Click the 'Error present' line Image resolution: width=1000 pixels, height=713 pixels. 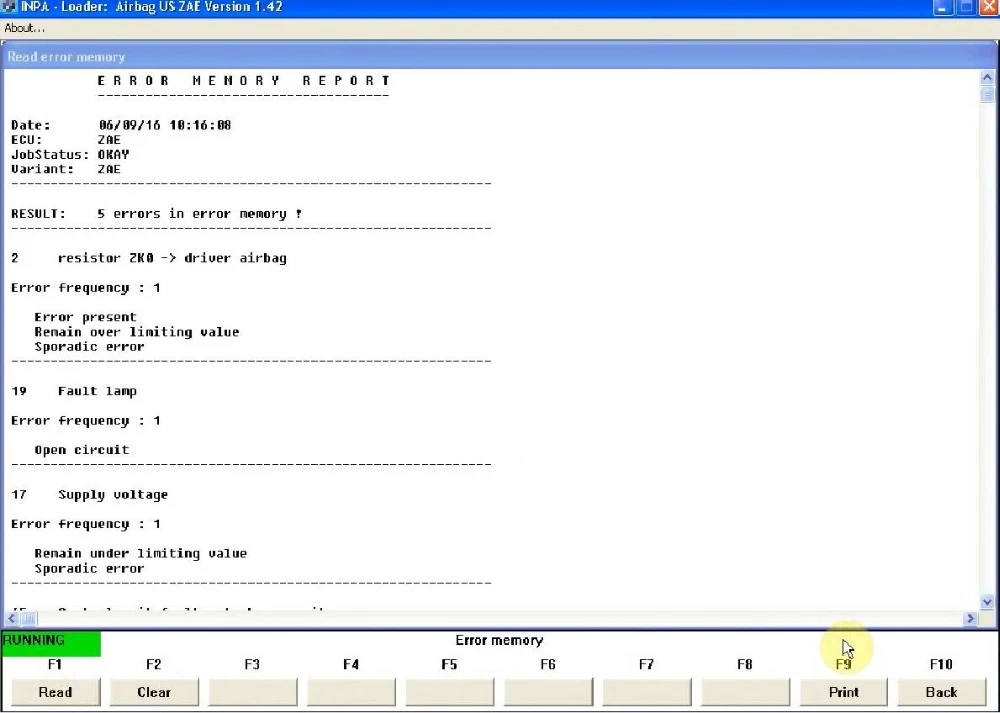[85, 317]
